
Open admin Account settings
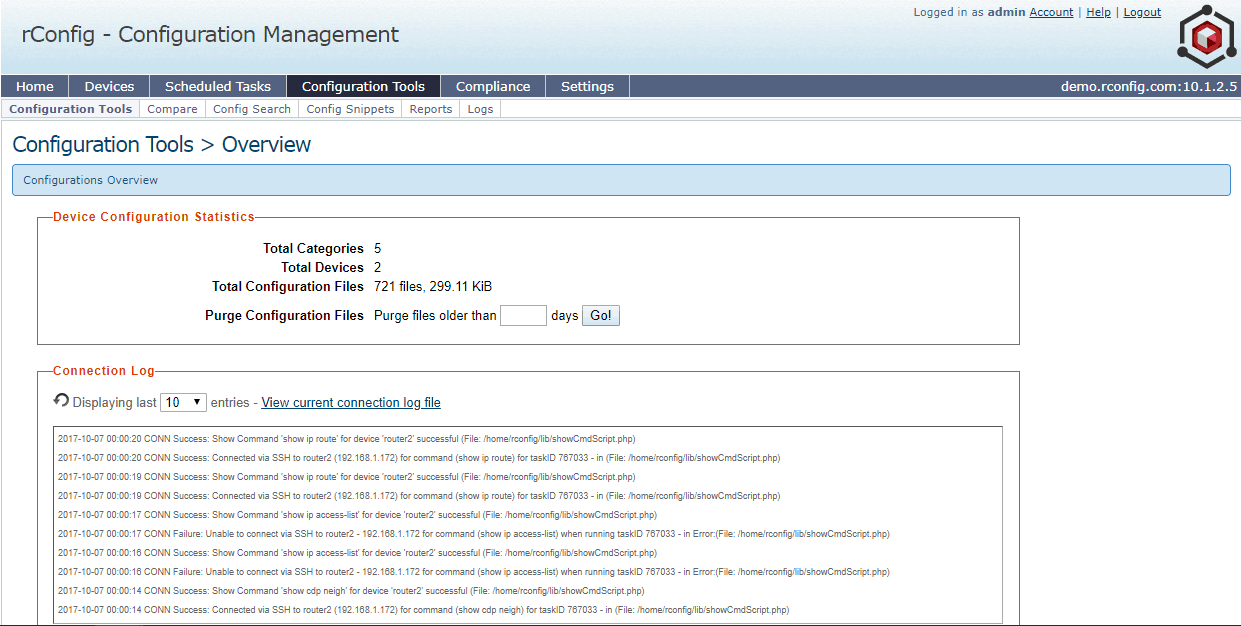point(1051,12)
